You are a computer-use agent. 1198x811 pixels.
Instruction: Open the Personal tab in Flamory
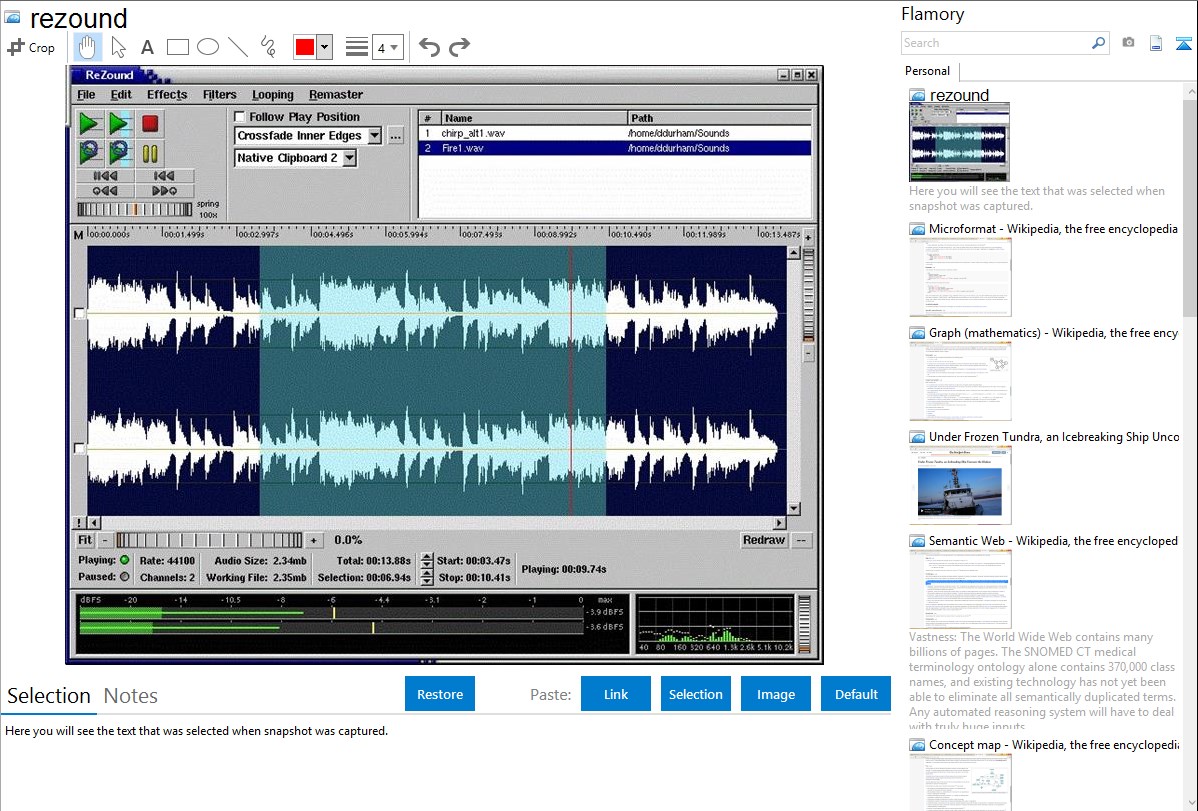coord(928,71)
